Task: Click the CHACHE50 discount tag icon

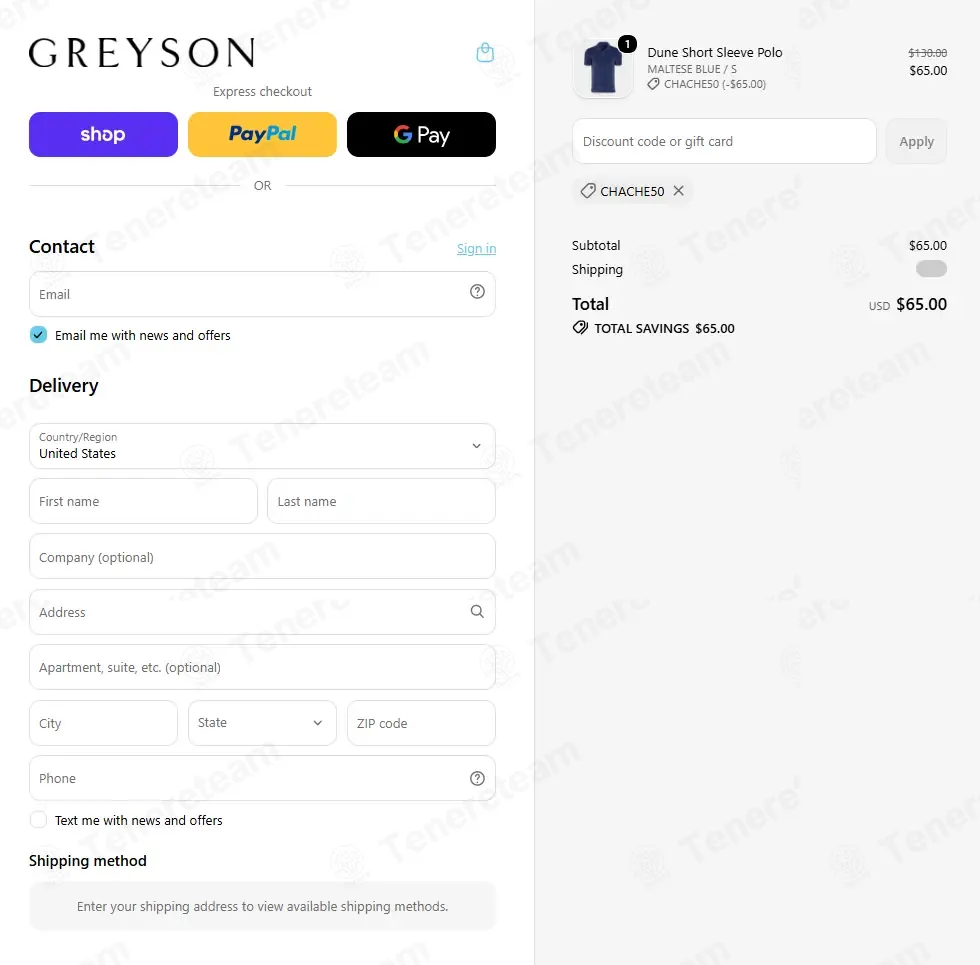Action: pos(588,191)
